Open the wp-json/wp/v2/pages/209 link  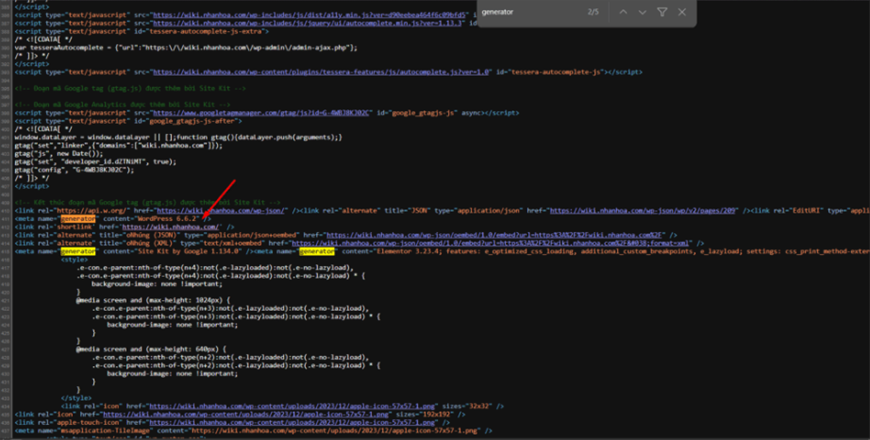tap(644, 211)
